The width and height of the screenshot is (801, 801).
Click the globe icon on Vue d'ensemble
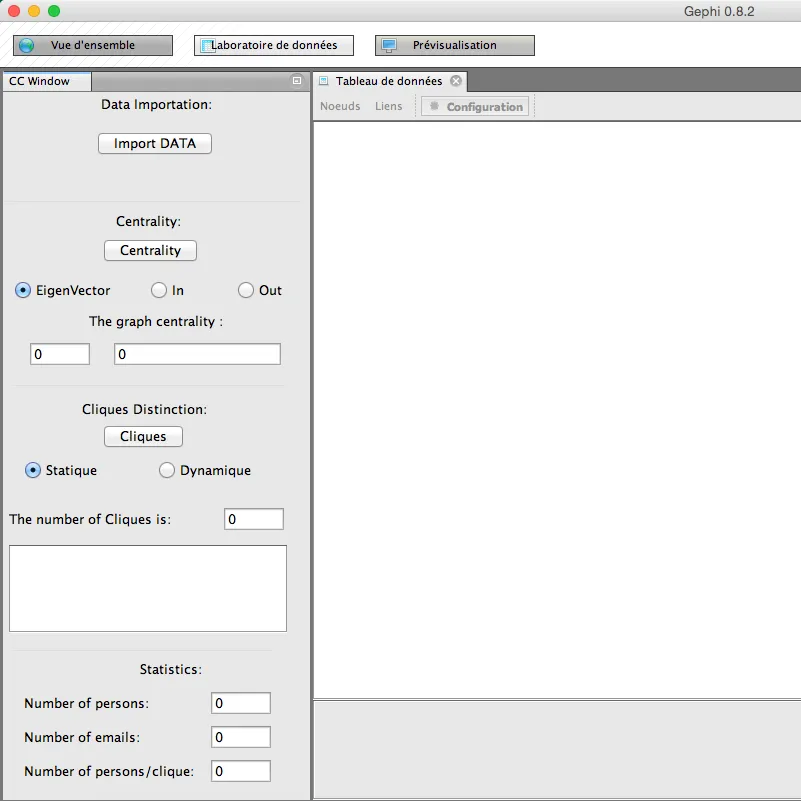tap(27, 45)
